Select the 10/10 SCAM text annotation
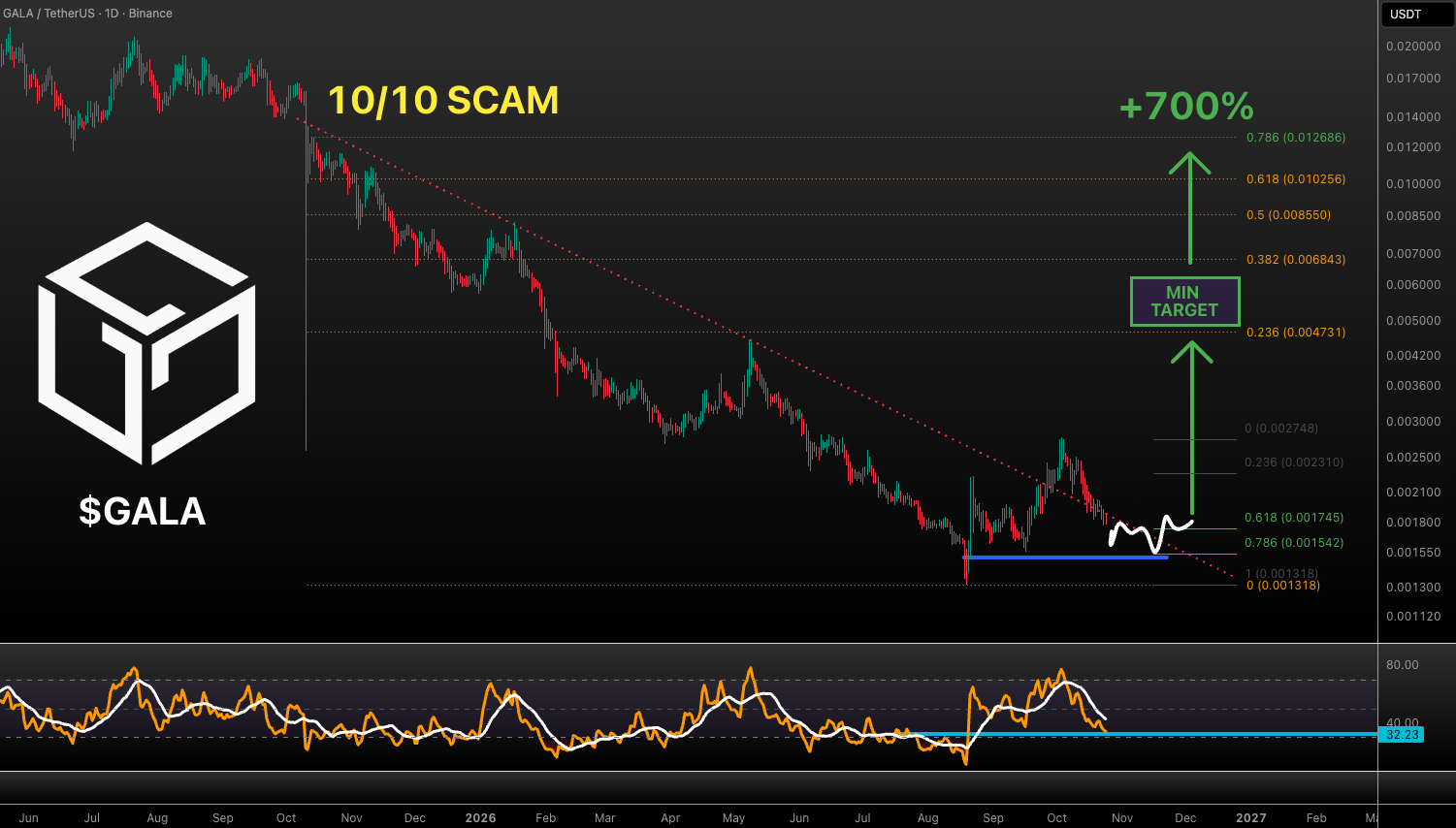Screen dimensions: 1456x828 coord(443,101)
